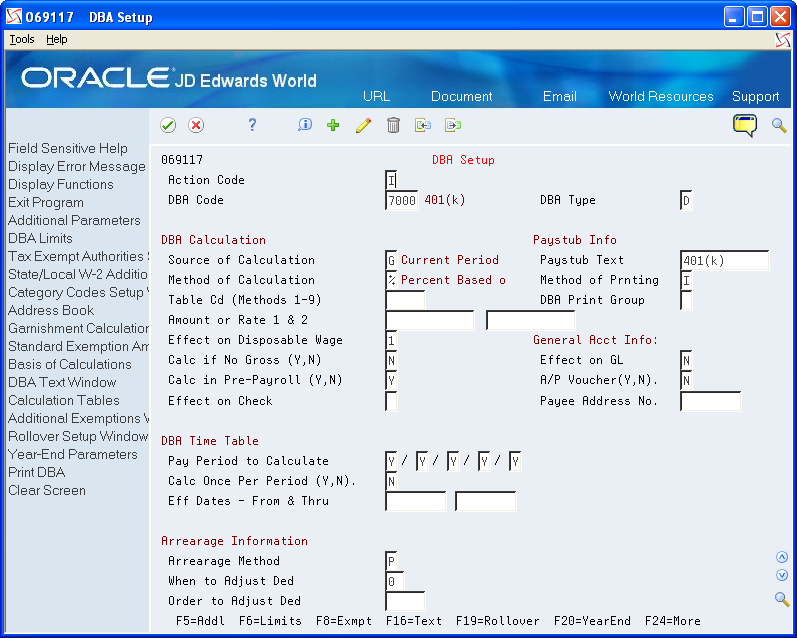Click the Source of Calculation field
This screenshot has height=638, width=797.
click(391, 260)
